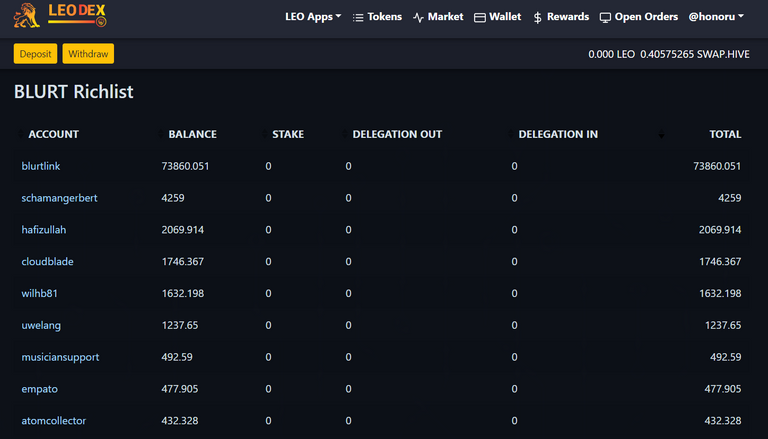Open the blurtlink account link
Viewport: 768px width, 439px height.
[41, 166]
